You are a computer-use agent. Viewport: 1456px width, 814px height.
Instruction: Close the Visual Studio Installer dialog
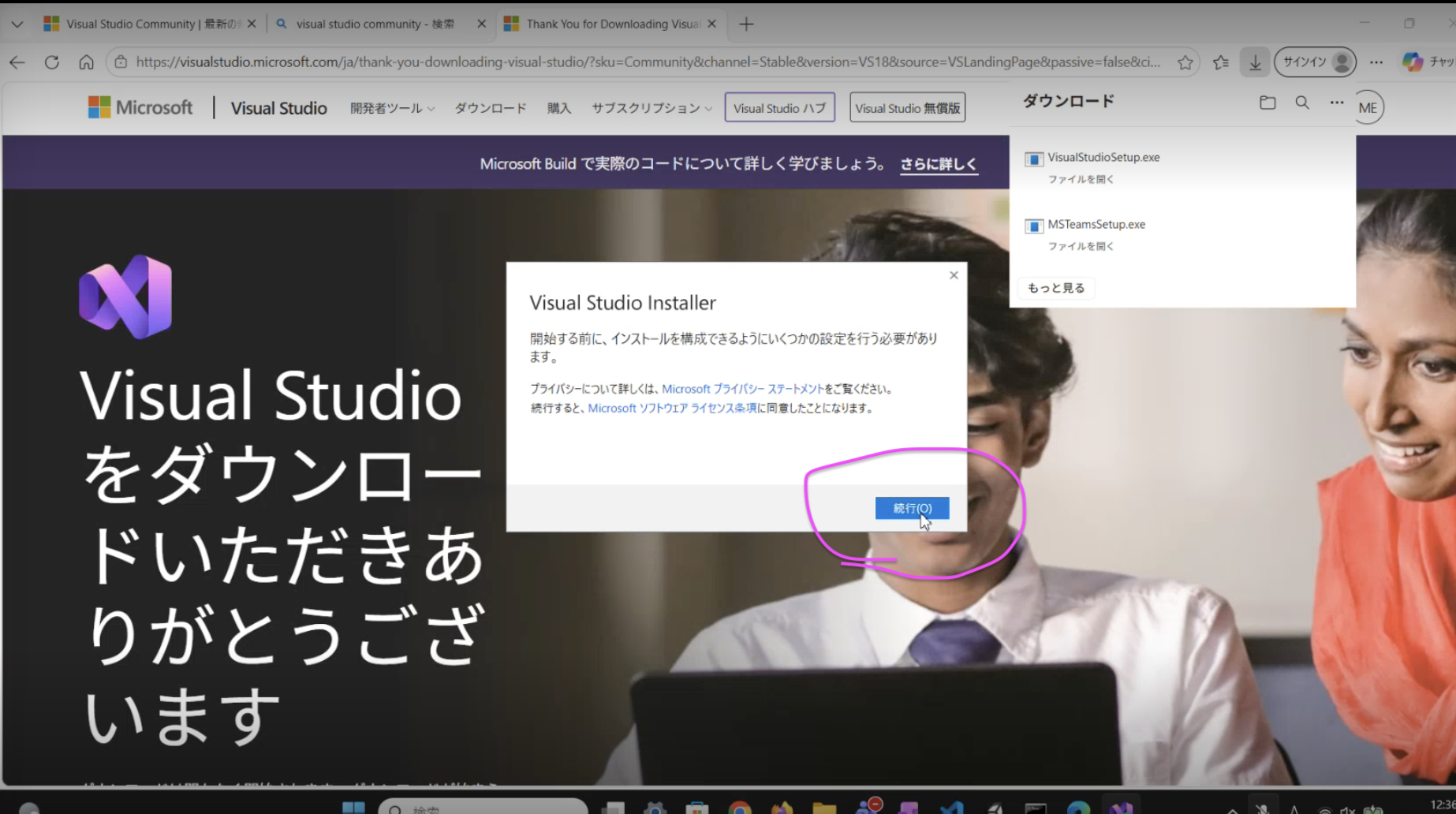click(954, 275)
